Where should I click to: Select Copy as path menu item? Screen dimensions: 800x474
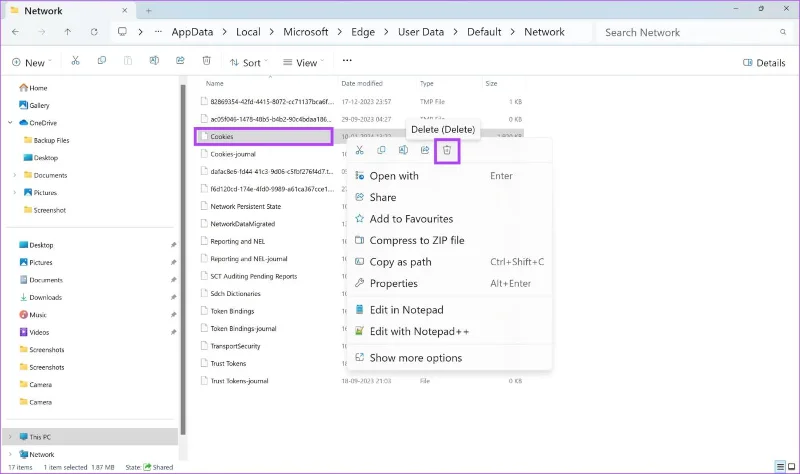(x=449, y=262)
